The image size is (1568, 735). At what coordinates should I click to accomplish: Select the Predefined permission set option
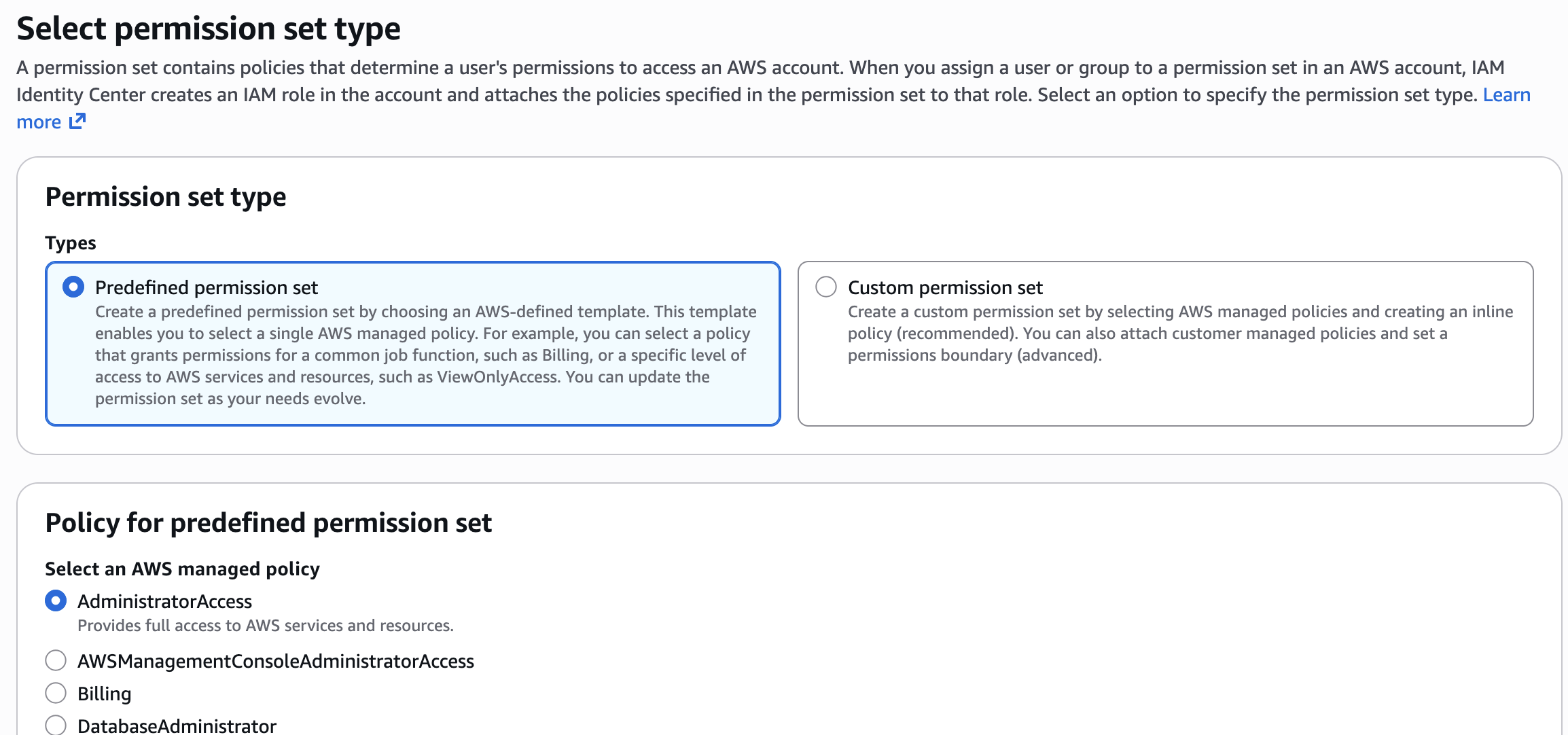[73, 287]
